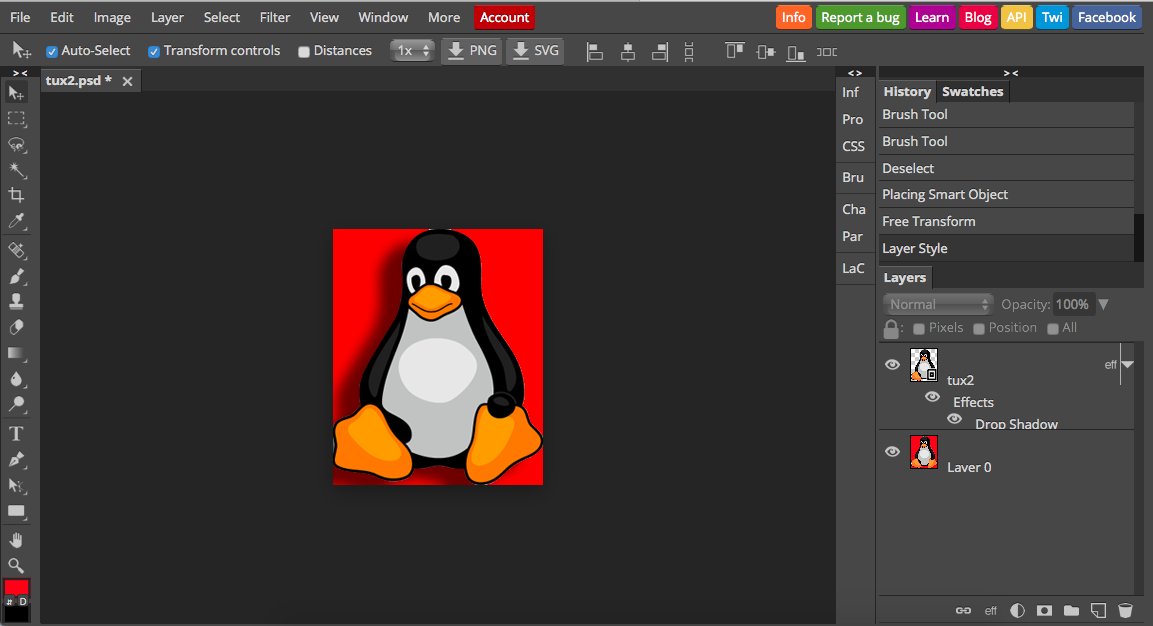Open the Learn link

click(932, 17)
